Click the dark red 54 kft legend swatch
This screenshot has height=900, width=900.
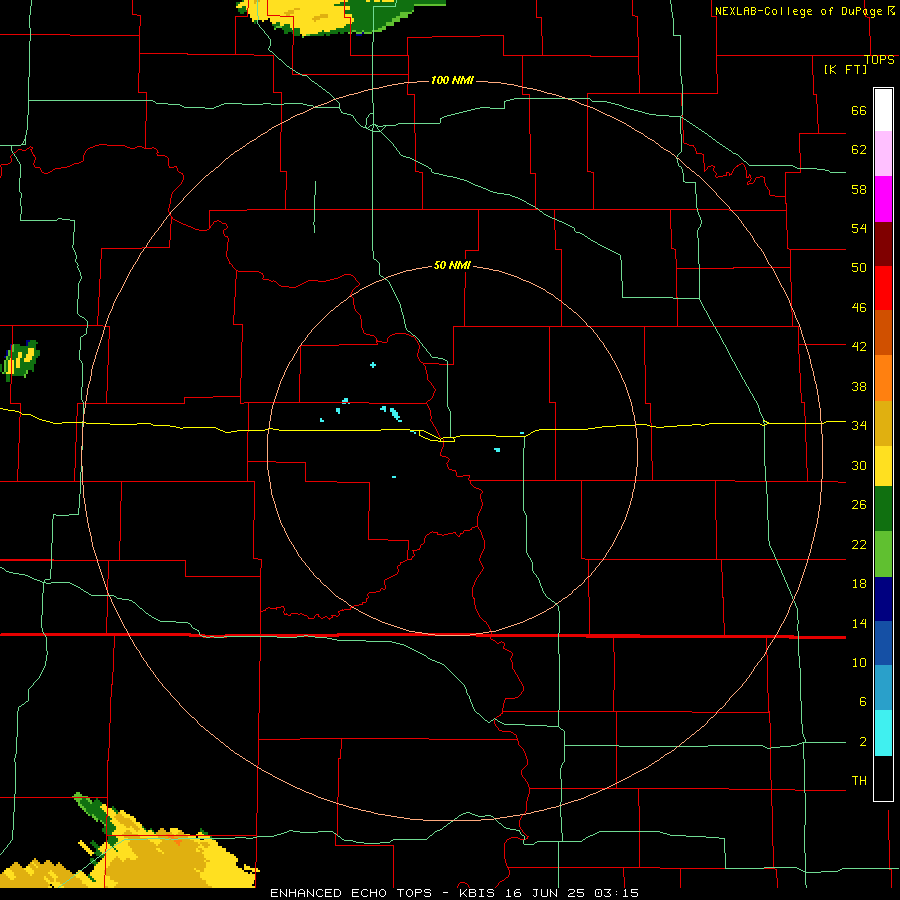883,244
